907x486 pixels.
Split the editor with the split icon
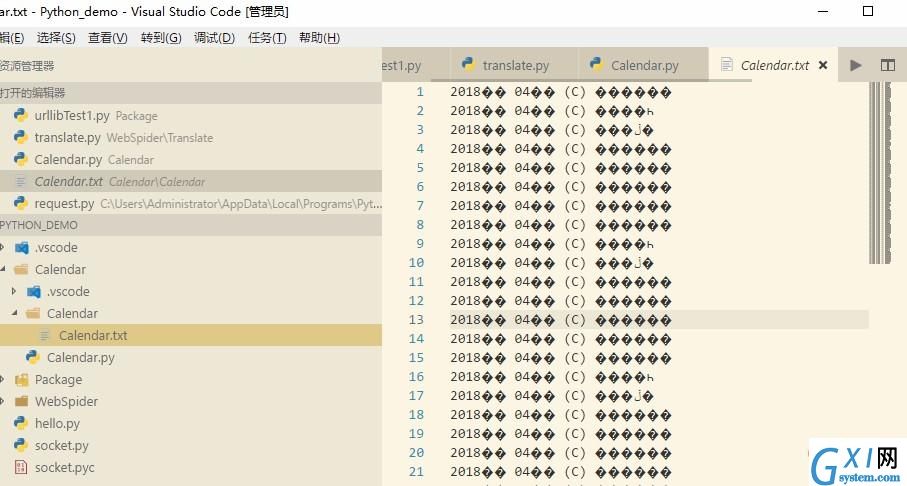tap(888, 65)
